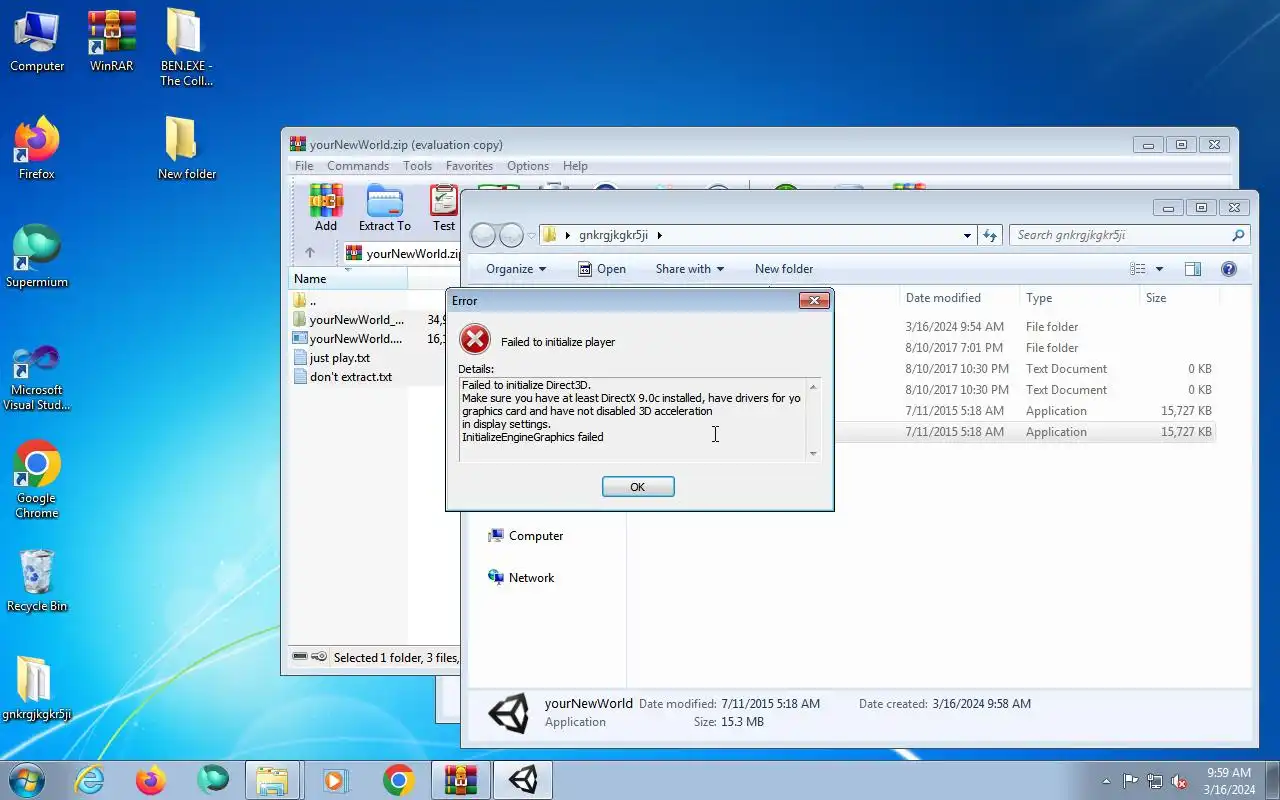Screen dimensions: 1280x800
Task: Open Windows Media Player from taskbar
Action: [337, 781]
